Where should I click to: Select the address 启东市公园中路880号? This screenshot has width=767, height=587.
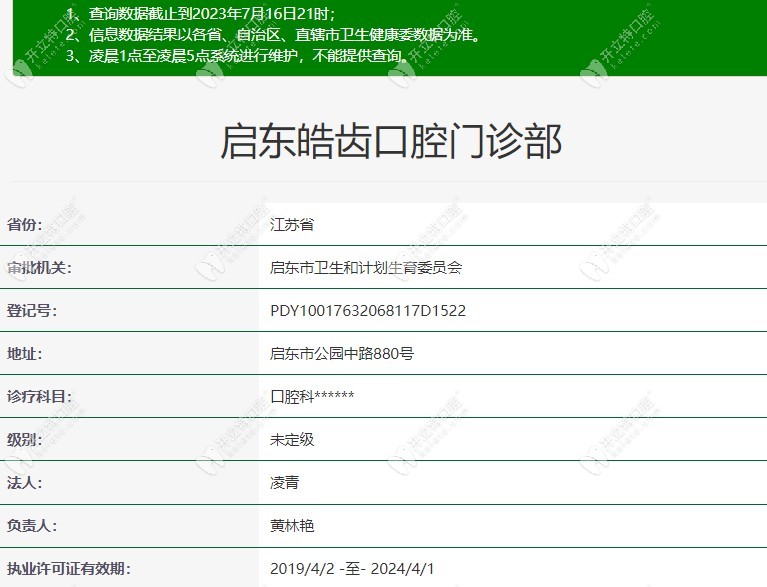[342, 354]
